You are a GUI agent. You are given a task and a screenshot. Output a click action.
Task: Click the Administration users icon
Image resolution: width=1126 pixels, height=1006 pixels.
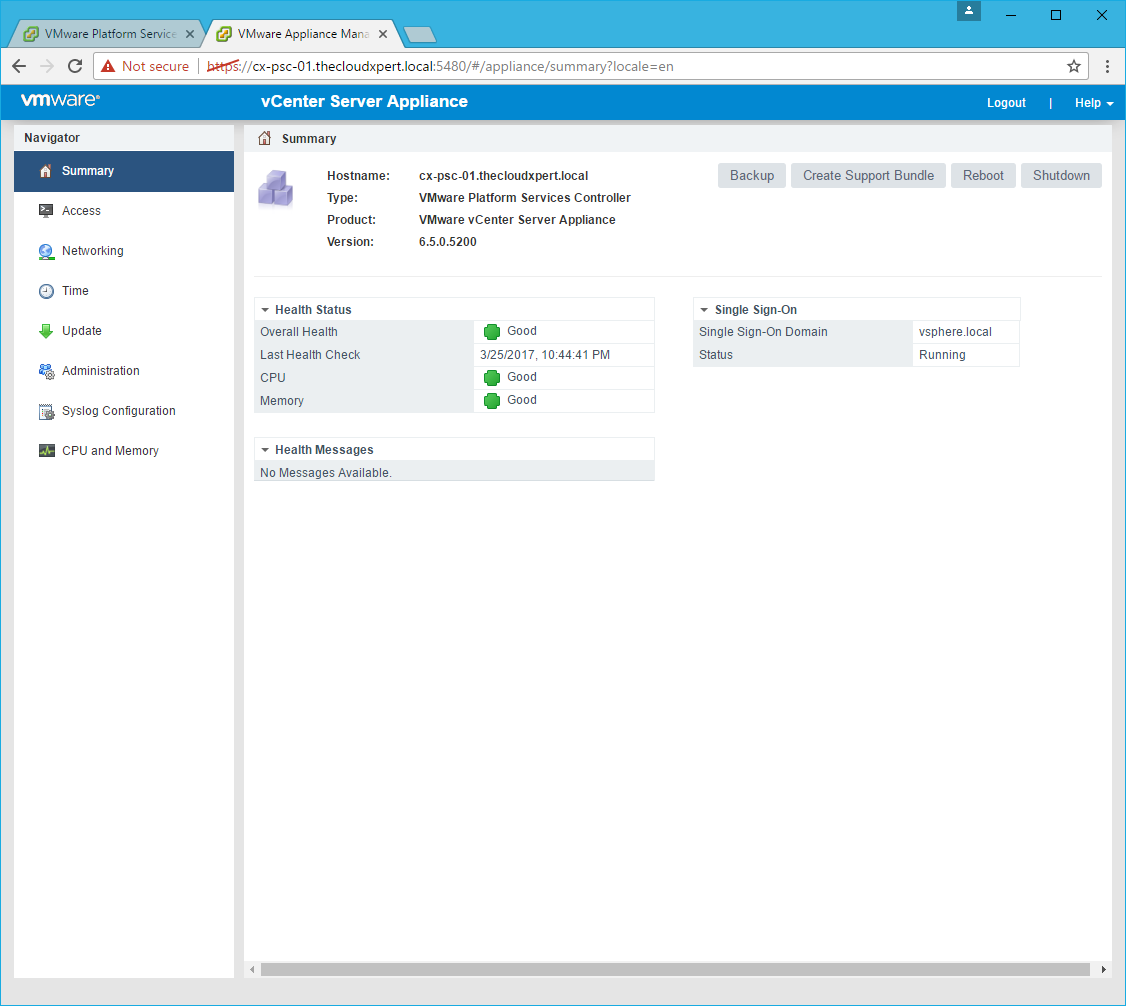coord(46,371)
